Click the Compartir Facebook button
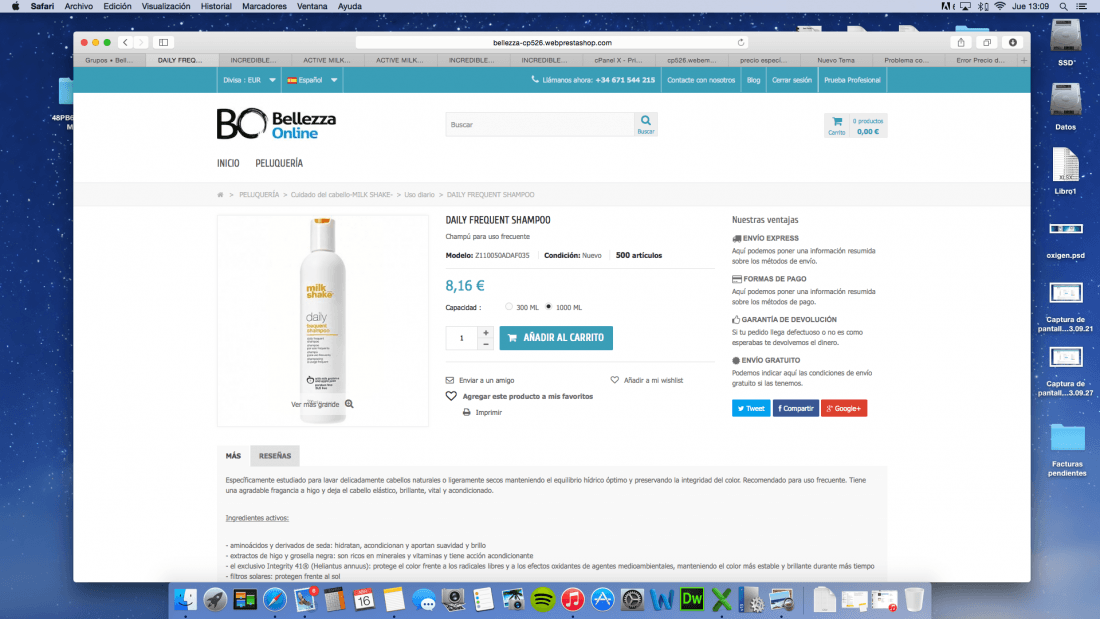The height and width of the screenshot is (619, 1100). tap(796, 408)
